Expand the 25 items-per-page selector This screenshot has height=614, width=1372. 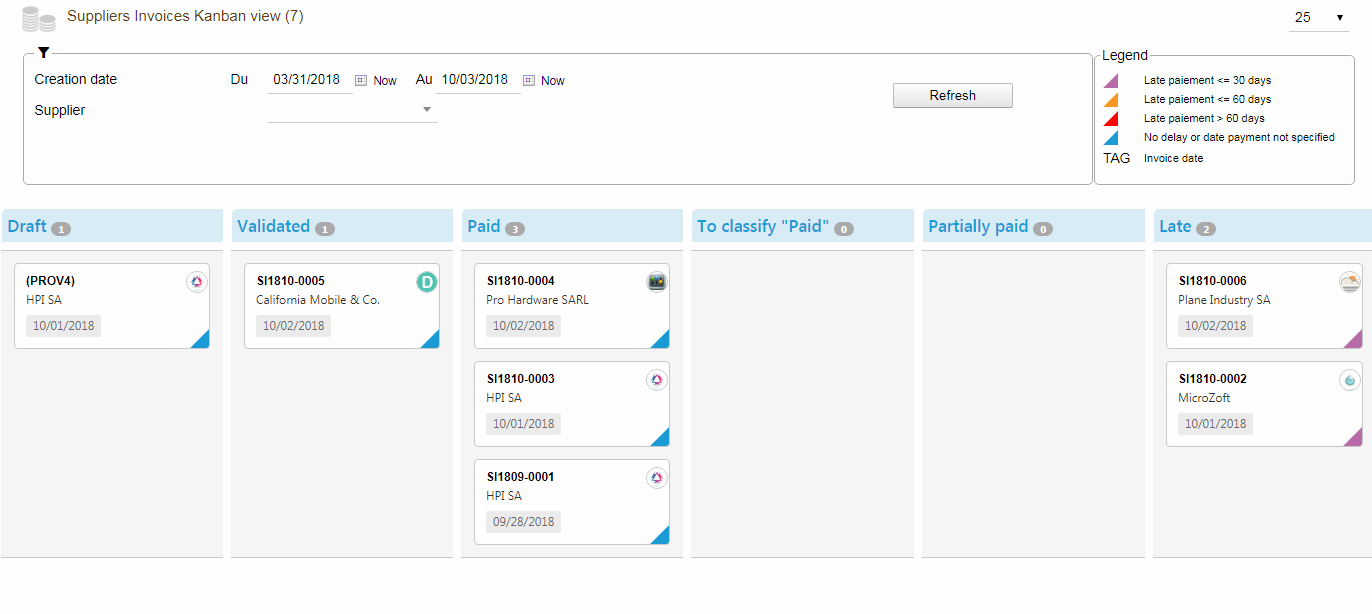point(1318,18)
